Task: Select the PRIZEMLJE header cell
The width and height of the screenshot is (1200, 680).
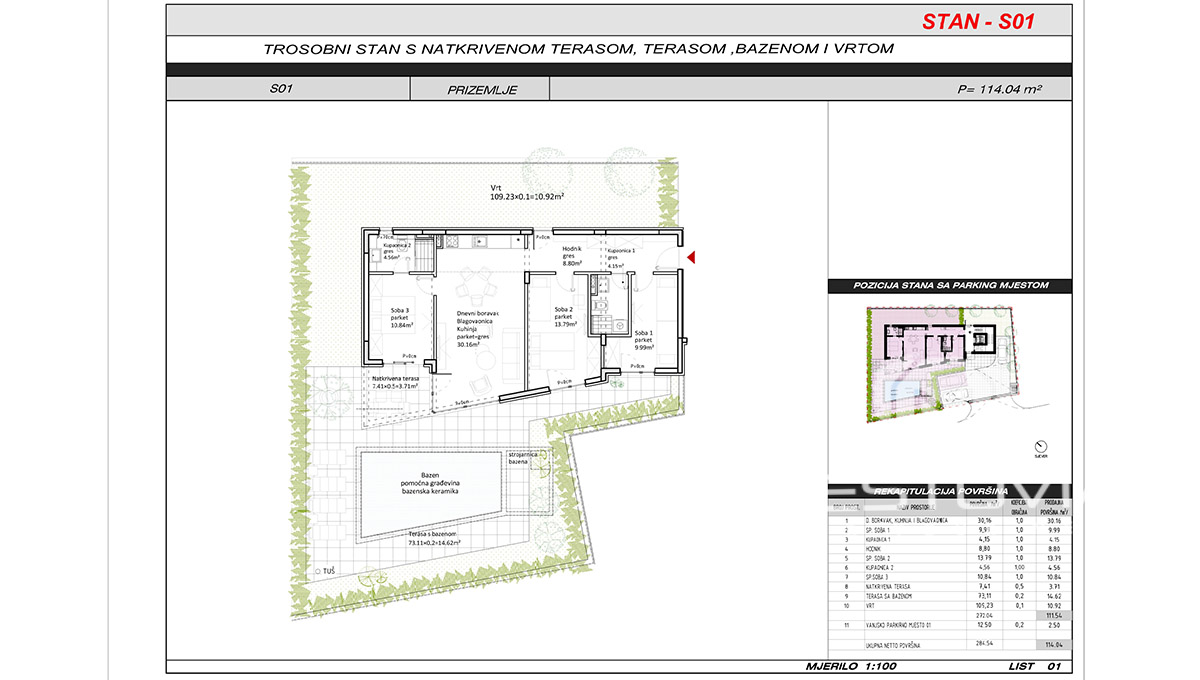Action: [x=481, y=89]
